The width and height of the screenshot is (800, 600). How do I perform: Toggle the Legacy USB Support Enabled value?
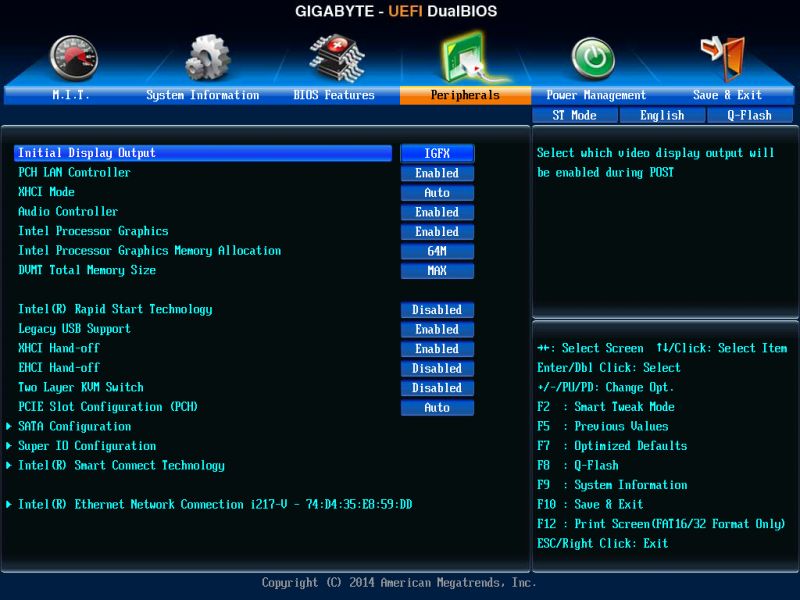point(437,329)
